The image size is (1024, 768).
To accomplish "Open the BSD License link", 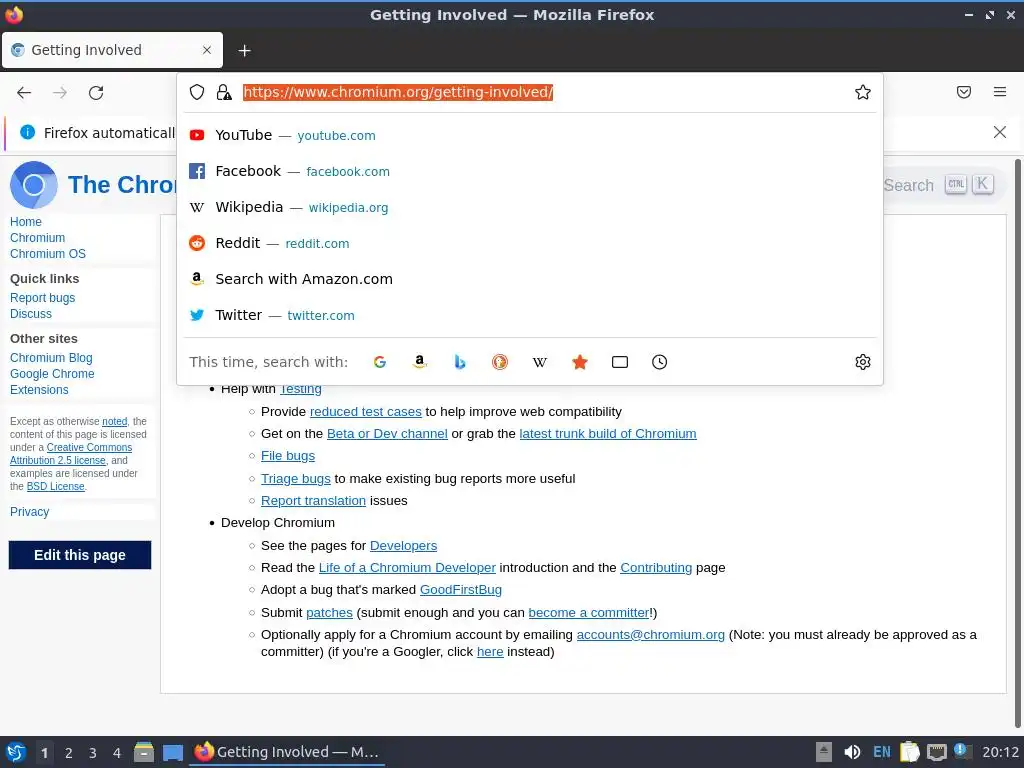I will (x=56, y=487).
